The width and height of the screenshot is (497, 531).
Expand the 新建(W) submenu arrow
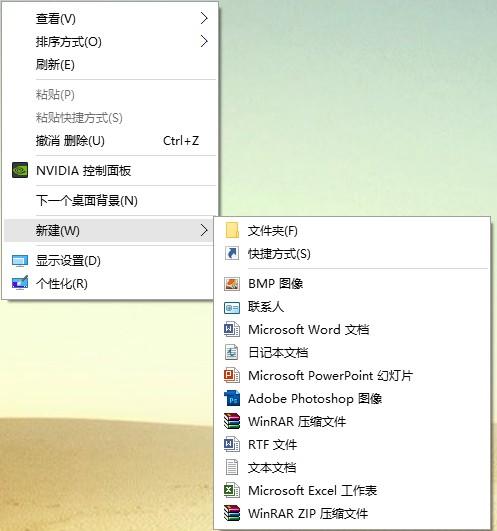pos(204,230)
